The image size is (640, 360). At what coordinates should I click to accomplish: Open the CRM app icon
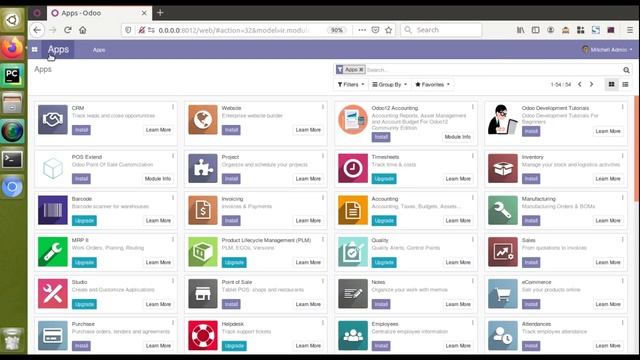click(x=53, y=120)
